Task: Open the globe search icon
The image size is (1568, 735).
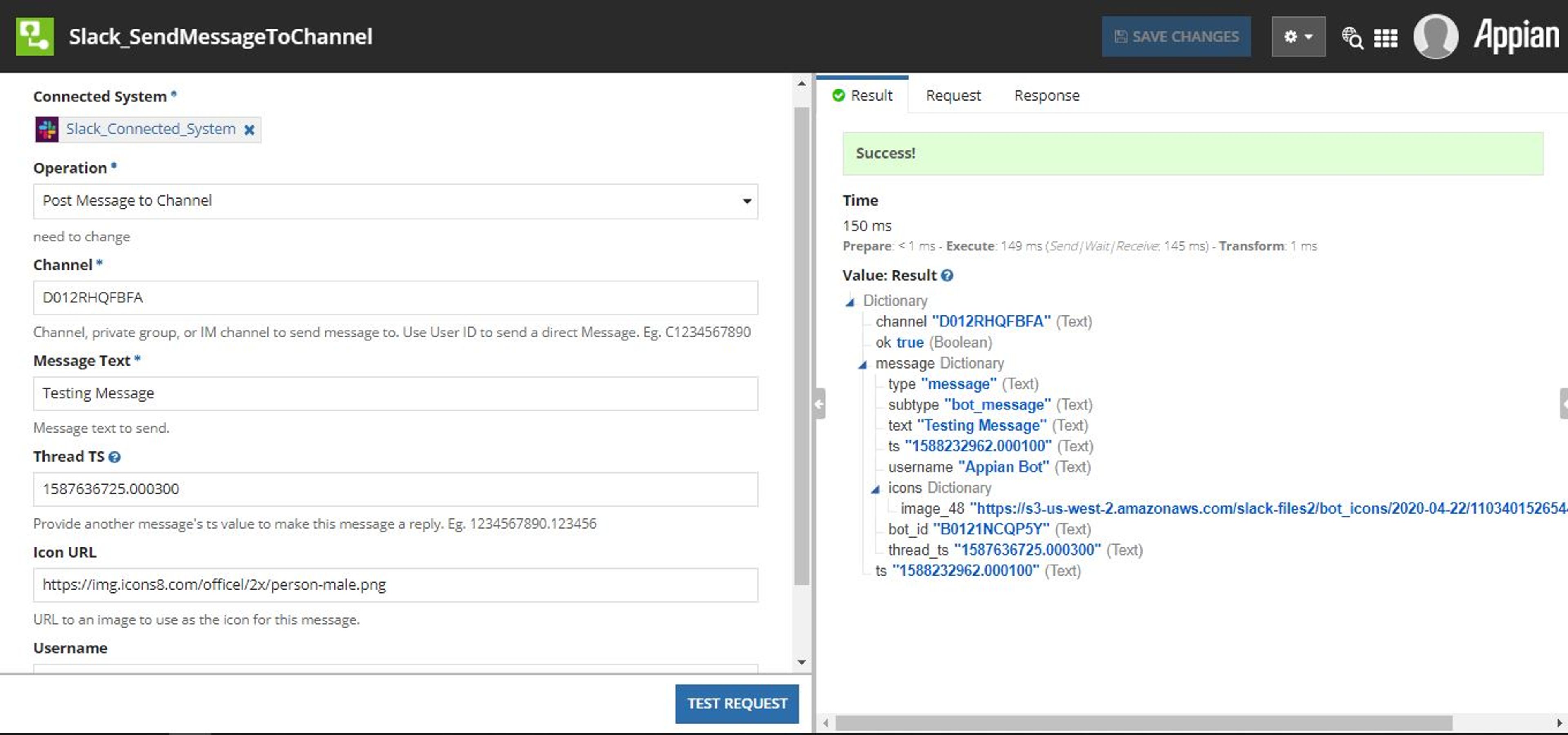Action: (x=1352, y=38)
